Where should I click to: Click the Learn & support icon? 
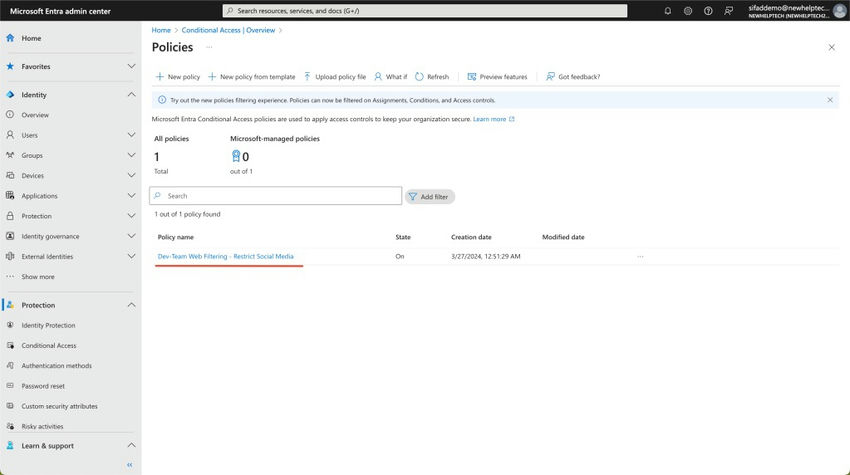pyautogui.click(x=10, y=445)
